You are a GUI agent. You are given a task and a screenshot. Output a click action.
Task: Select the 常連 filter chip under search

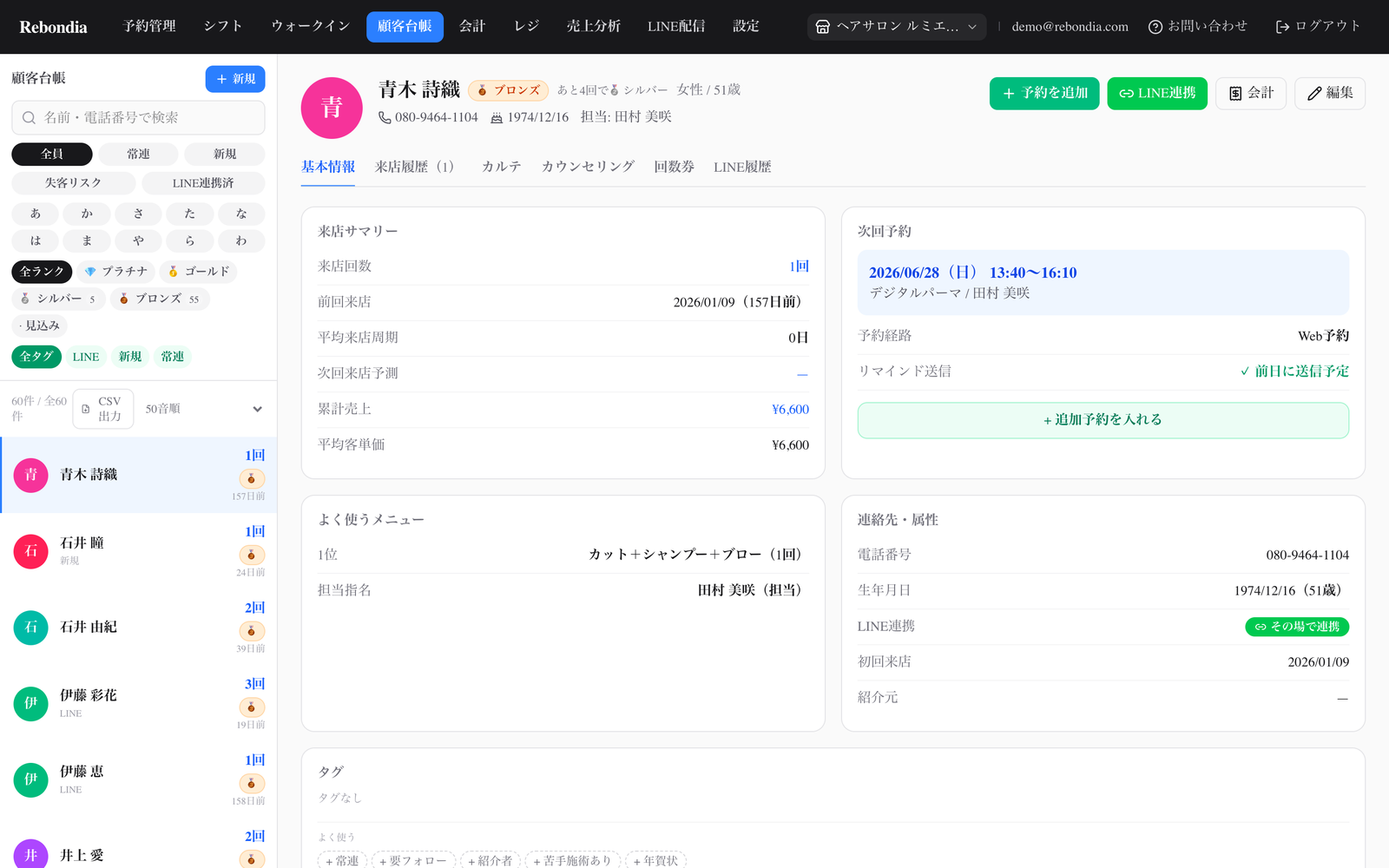[x=138, y=154]
